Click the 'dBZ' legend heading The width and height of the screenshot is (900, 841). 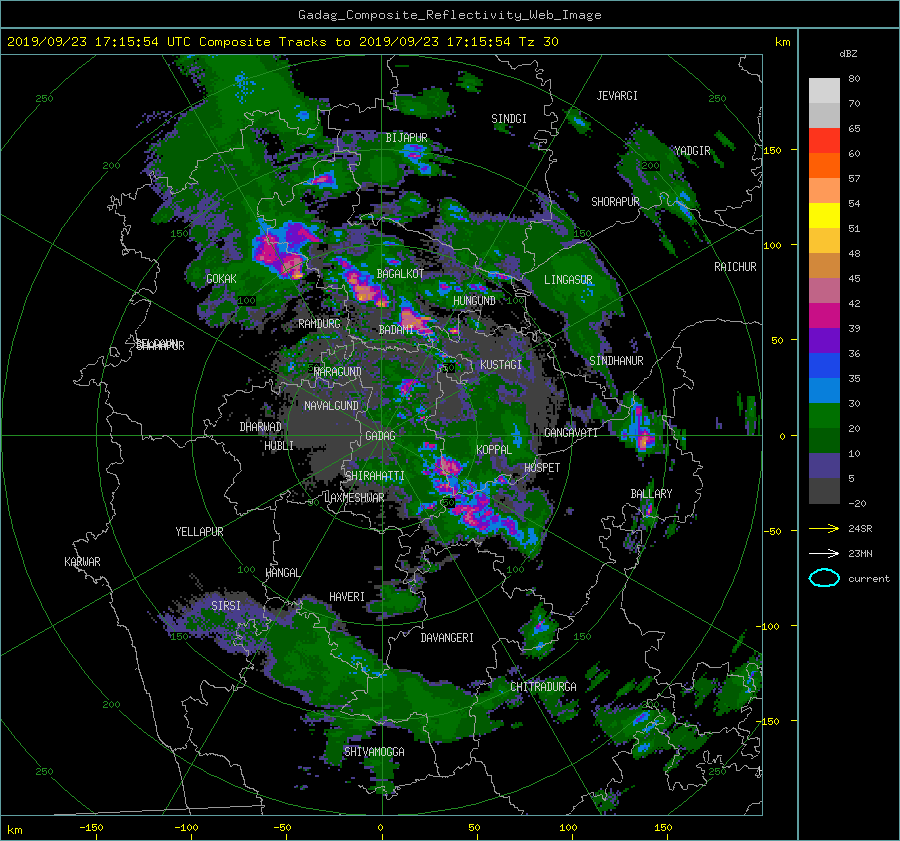coord(848,53)
